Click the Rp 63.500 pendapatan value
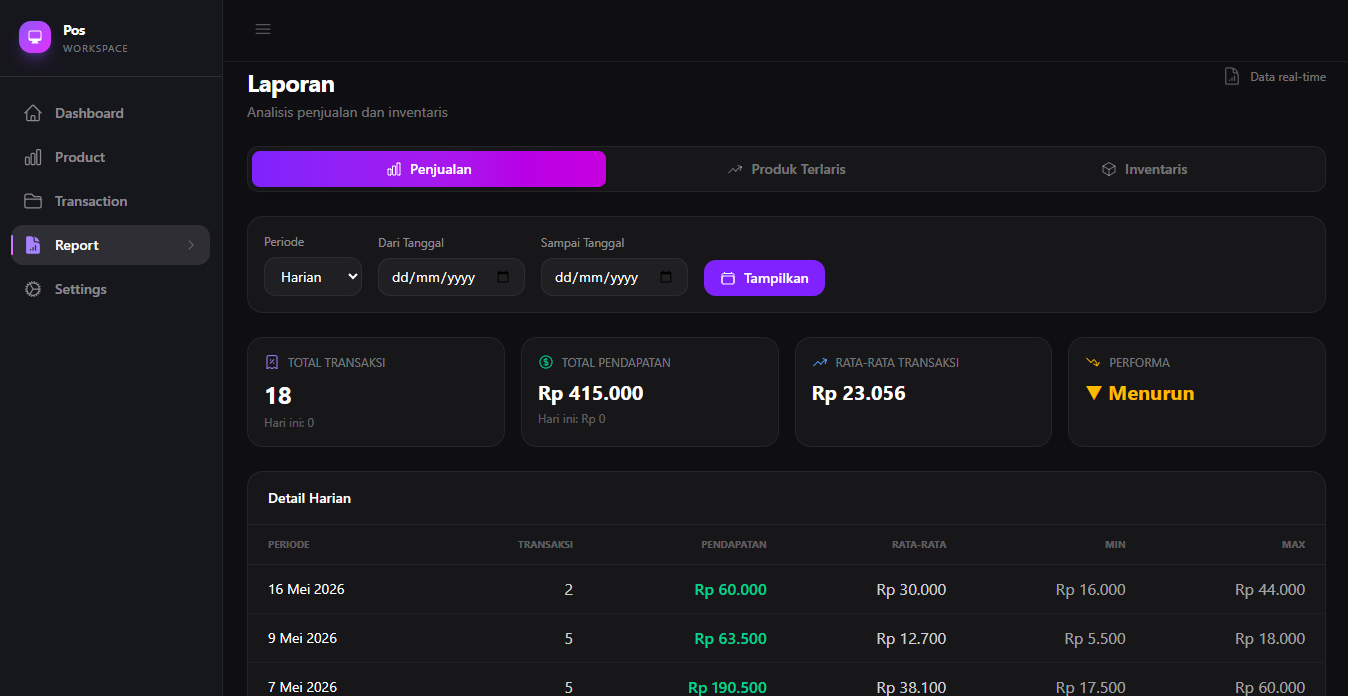This screenshot has width=1348, height=696. [x=731, y=639]
